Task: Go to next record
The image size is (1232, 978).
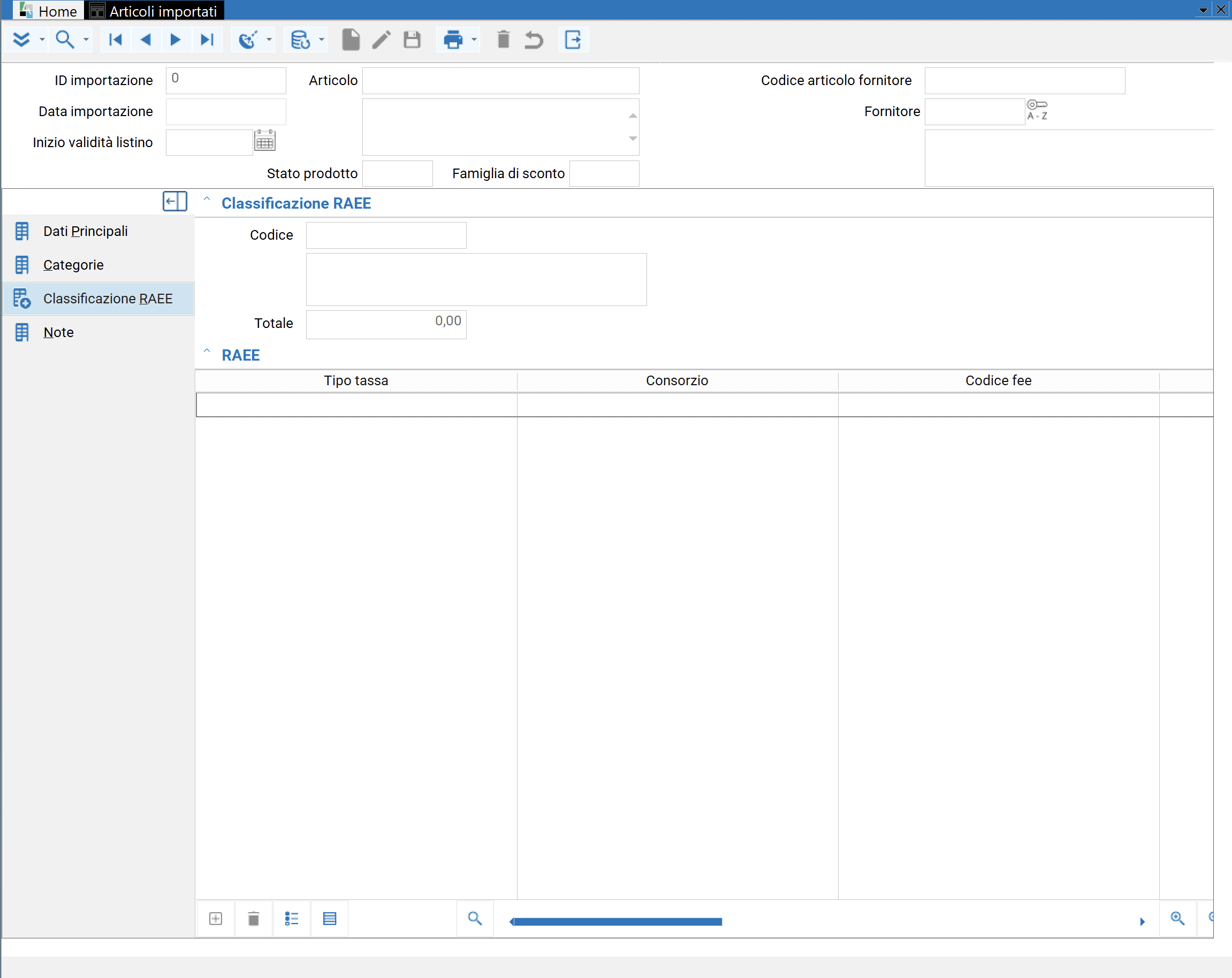Action: 176,40
